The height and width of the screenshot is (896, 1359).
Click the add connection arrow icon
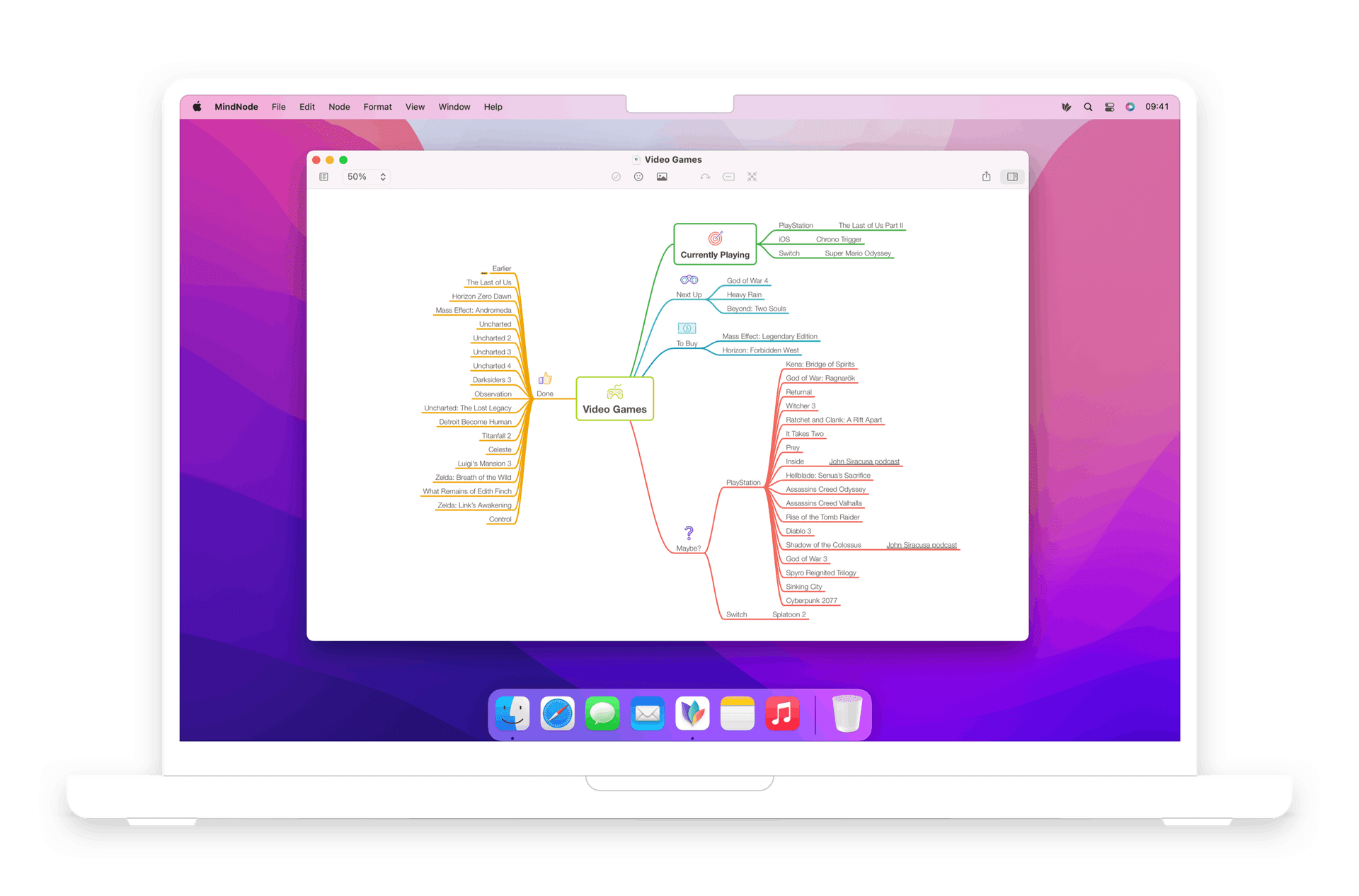tap(705, 177)
